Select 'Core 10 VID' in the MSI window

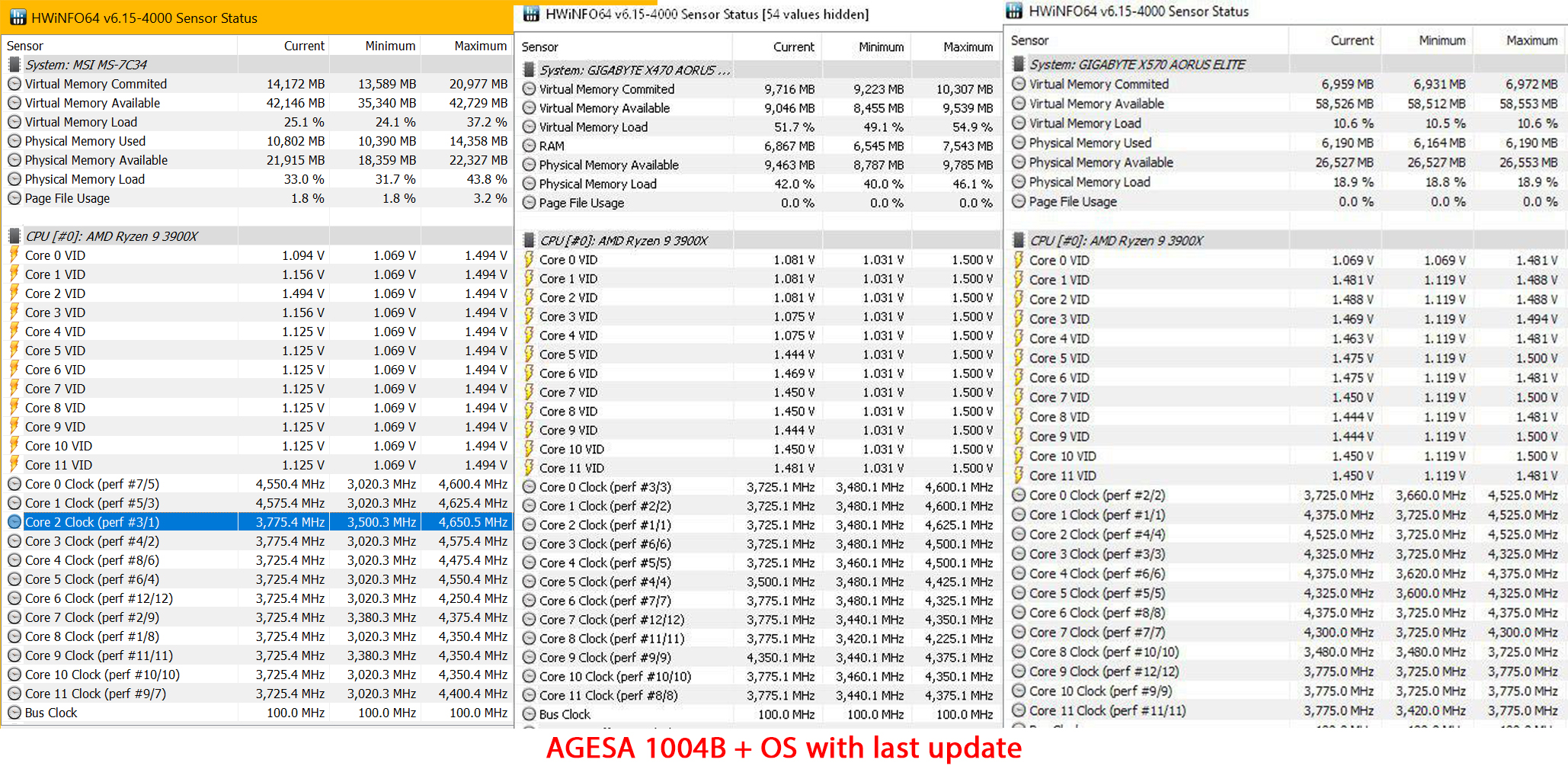coord(258,446)
